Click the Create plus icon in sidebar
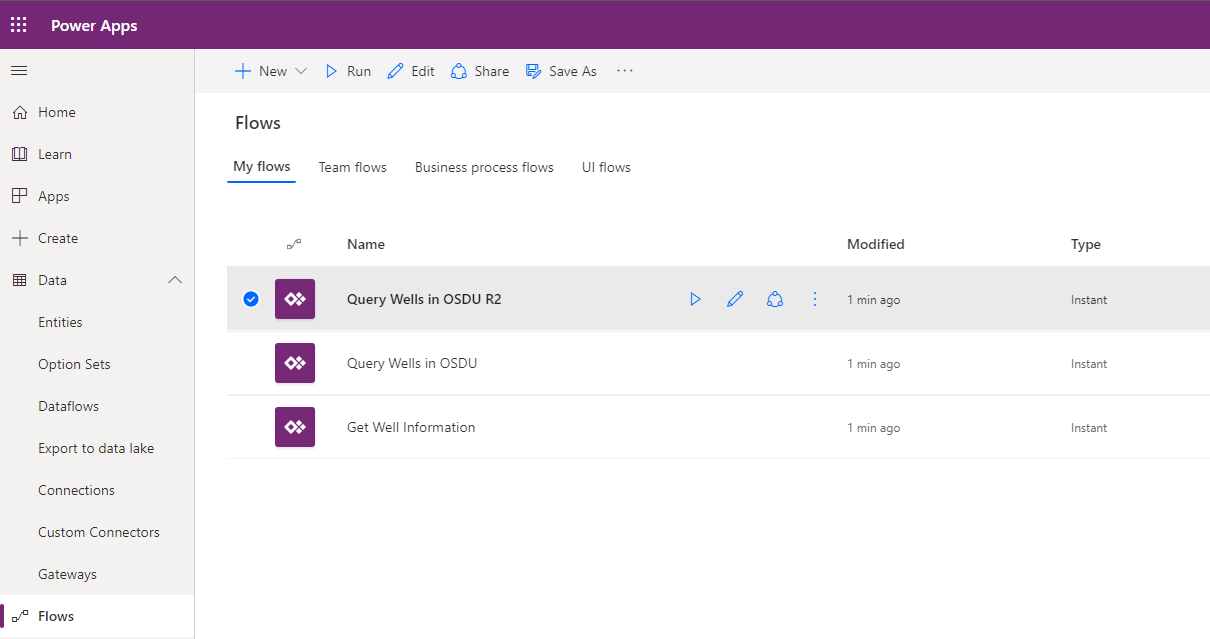Screen dimensions: 1210x639 (x=19, y=238)
